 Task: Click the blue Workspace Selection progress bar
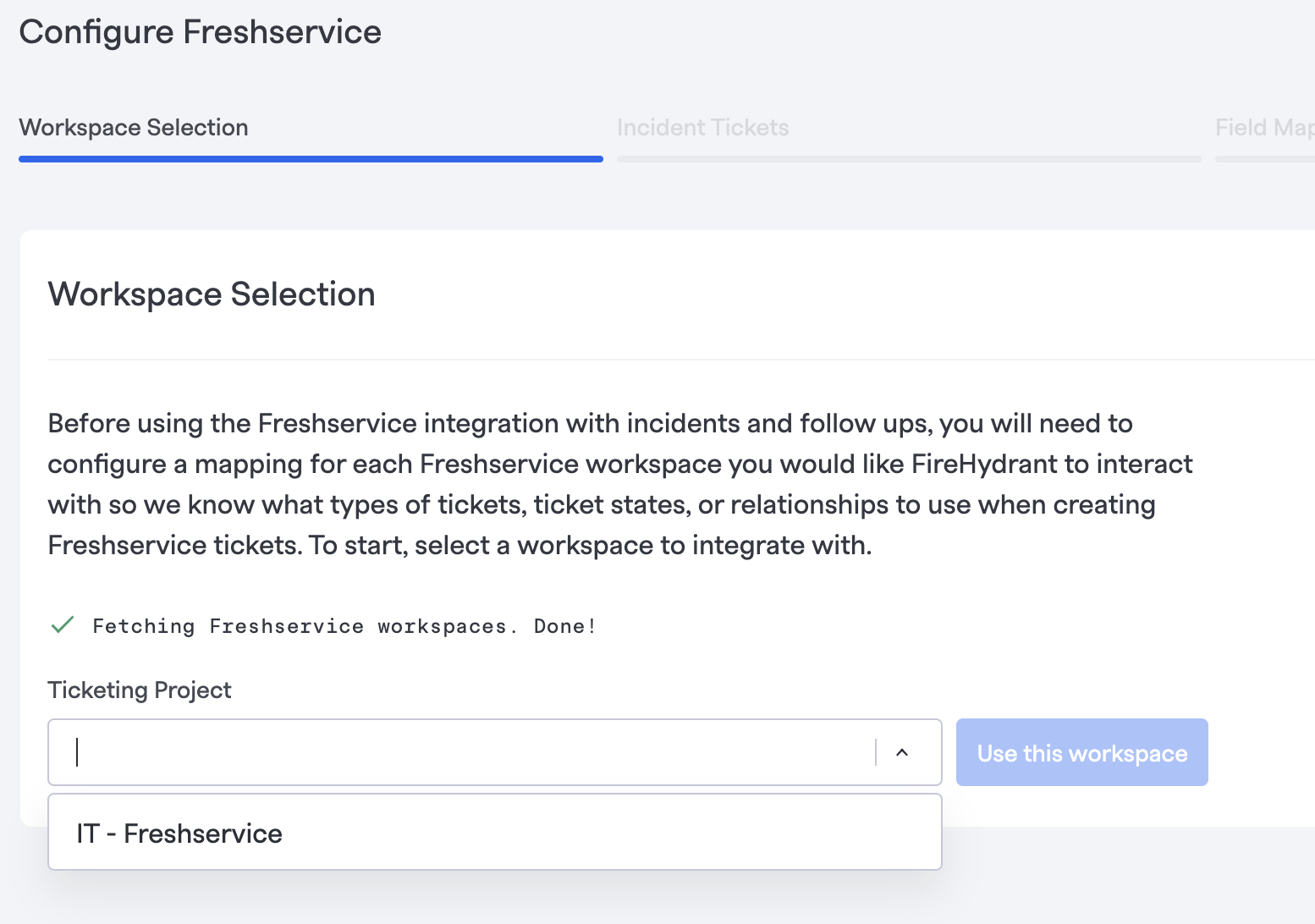click(311, 159)
